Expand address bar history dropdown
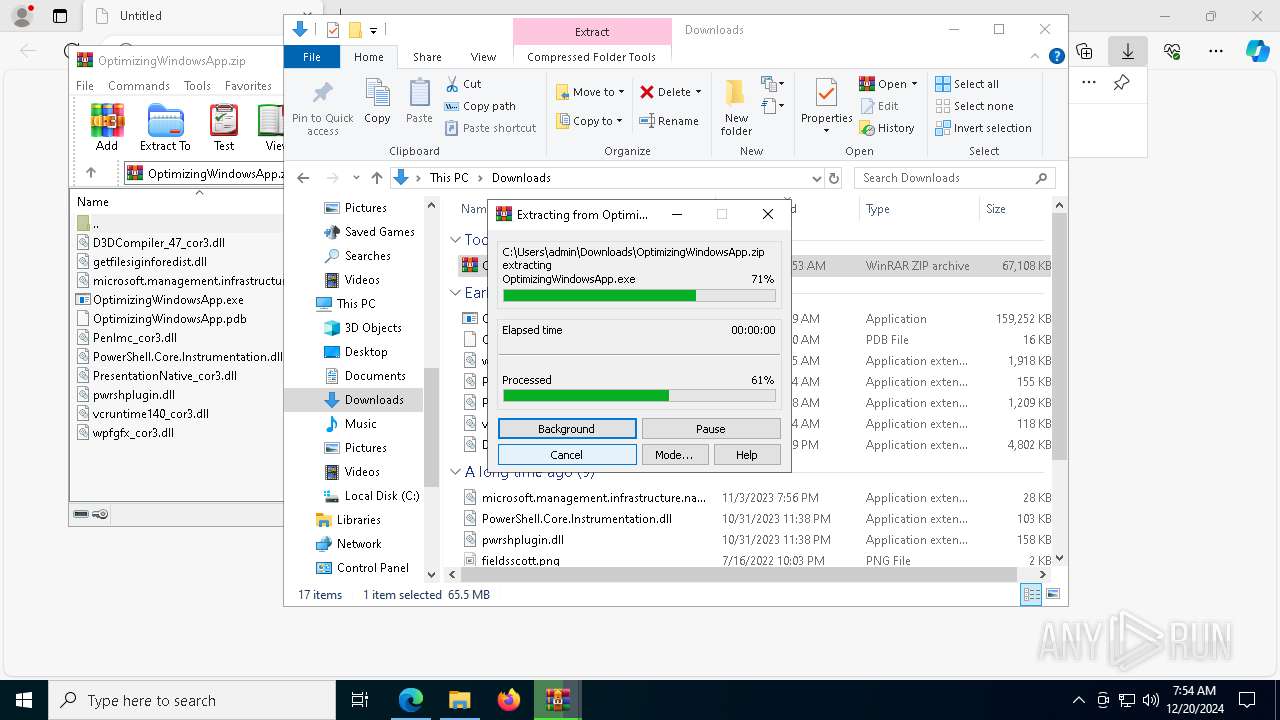 coord(817,178)
